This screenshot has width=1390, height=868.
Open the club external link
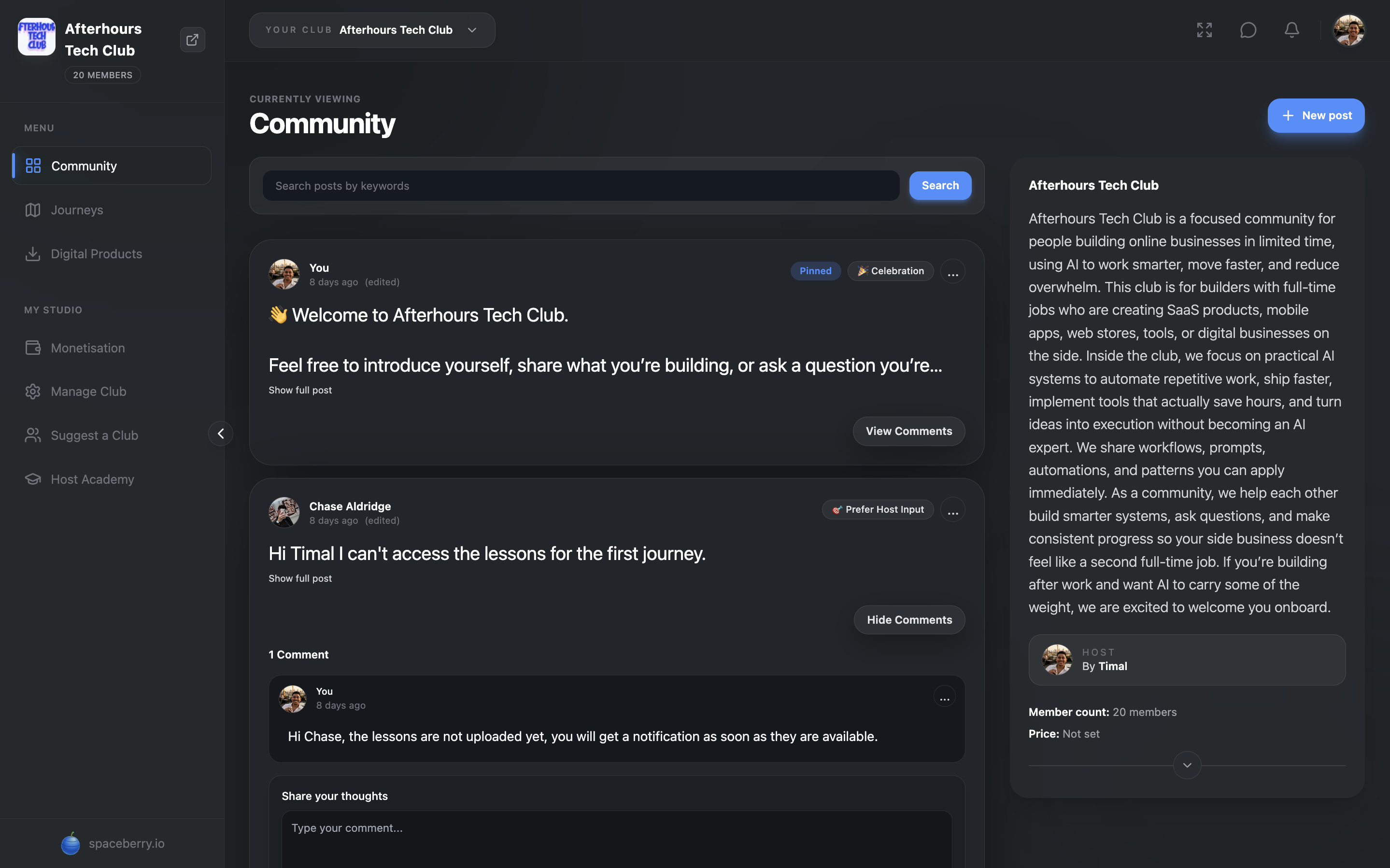192,39
